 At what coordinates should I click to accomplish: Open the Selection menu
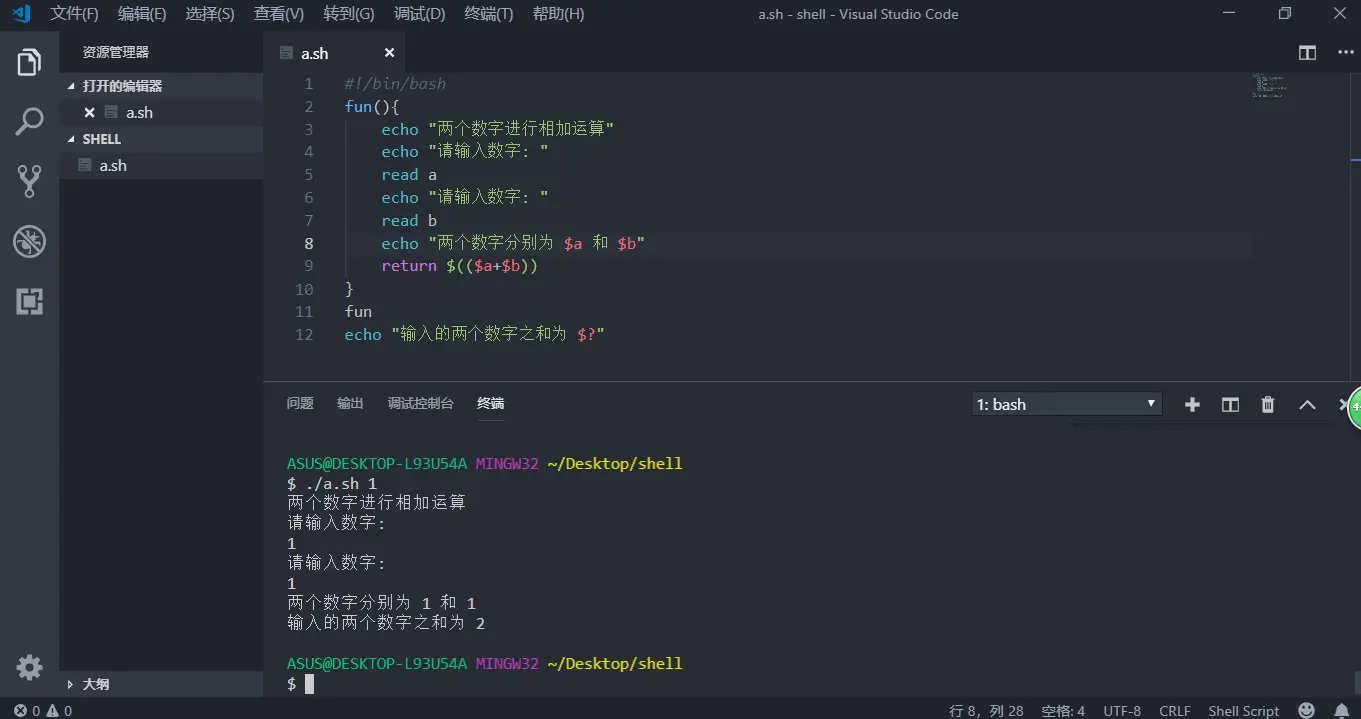(x=210, y=14)
